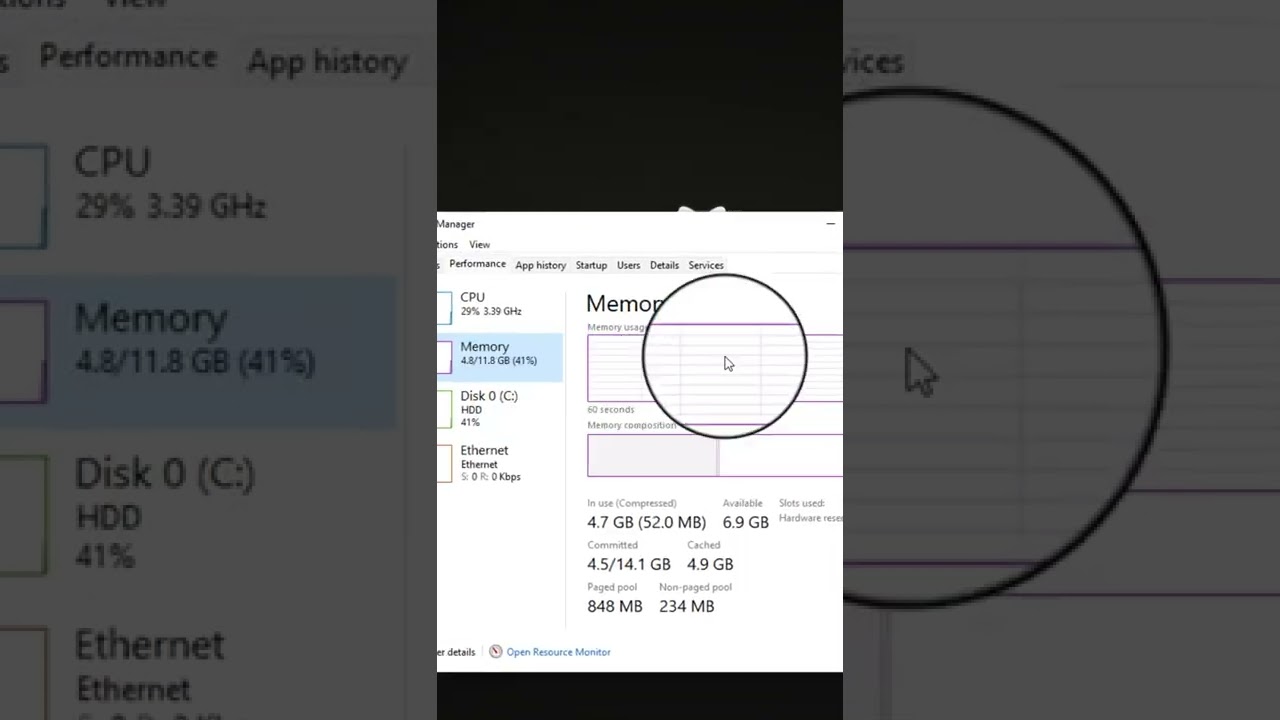Click the Memory usage graph

click(x=715, y=368)
